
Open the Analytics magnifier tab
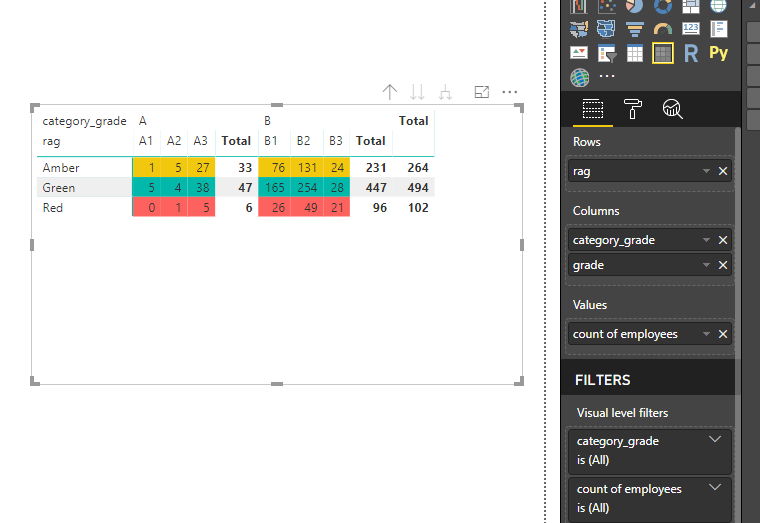pos(672,109)
